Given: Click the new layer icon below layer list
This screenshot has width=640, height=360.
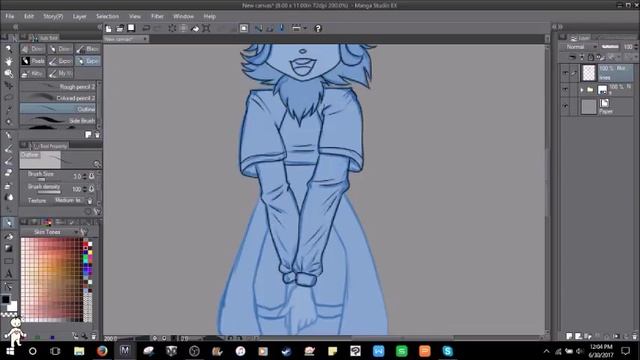Looking at the screenshot, I should [569, 336].
